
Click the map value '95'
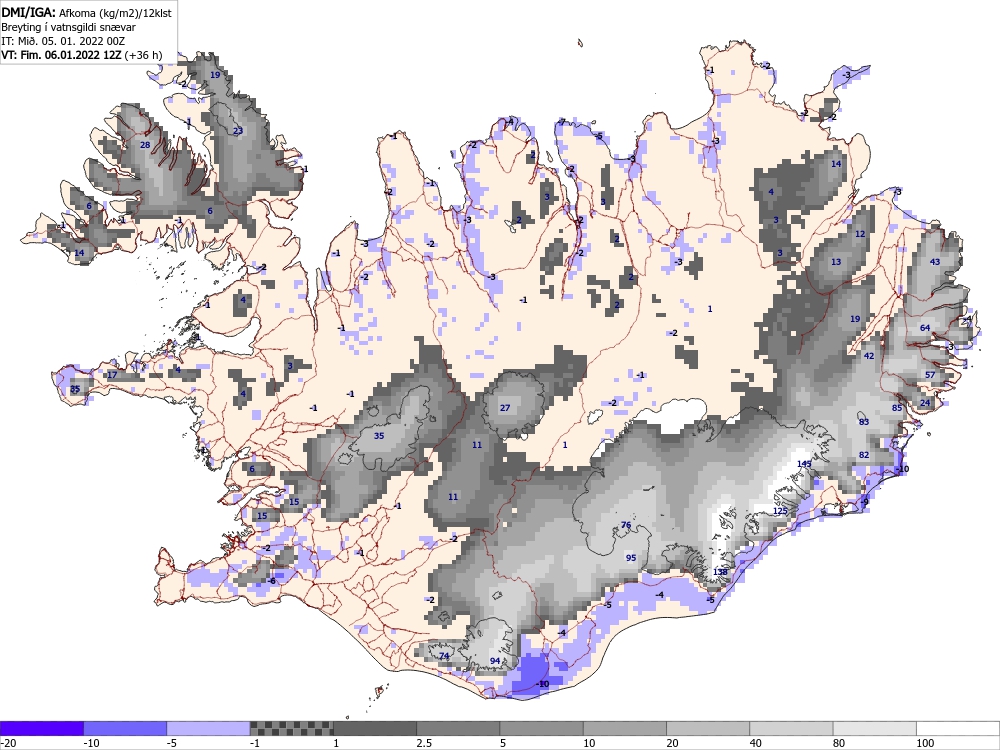click(631, 557)
